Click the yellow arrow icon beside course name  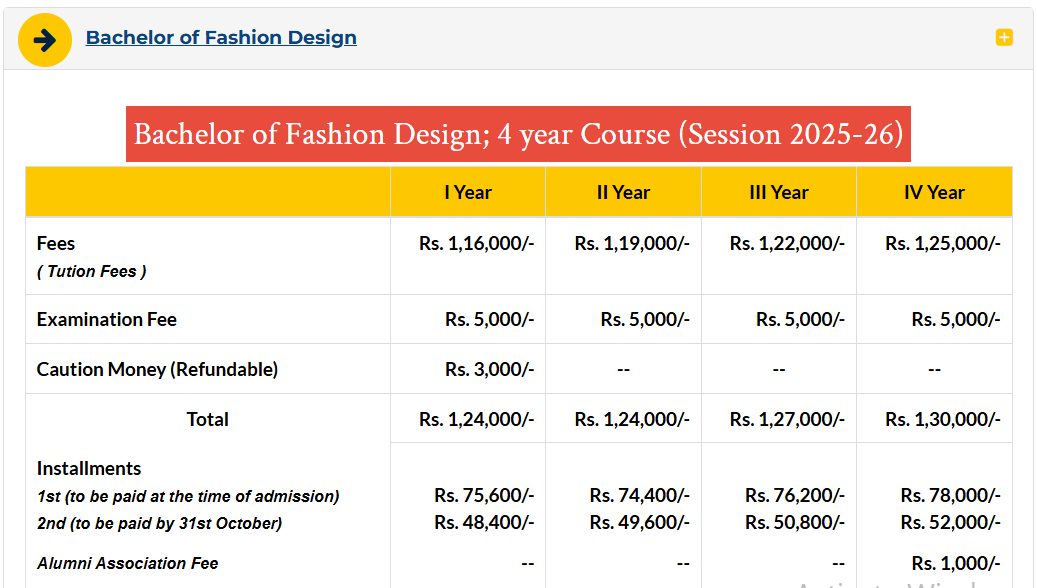pyautogui.click(x=44, y=38)
